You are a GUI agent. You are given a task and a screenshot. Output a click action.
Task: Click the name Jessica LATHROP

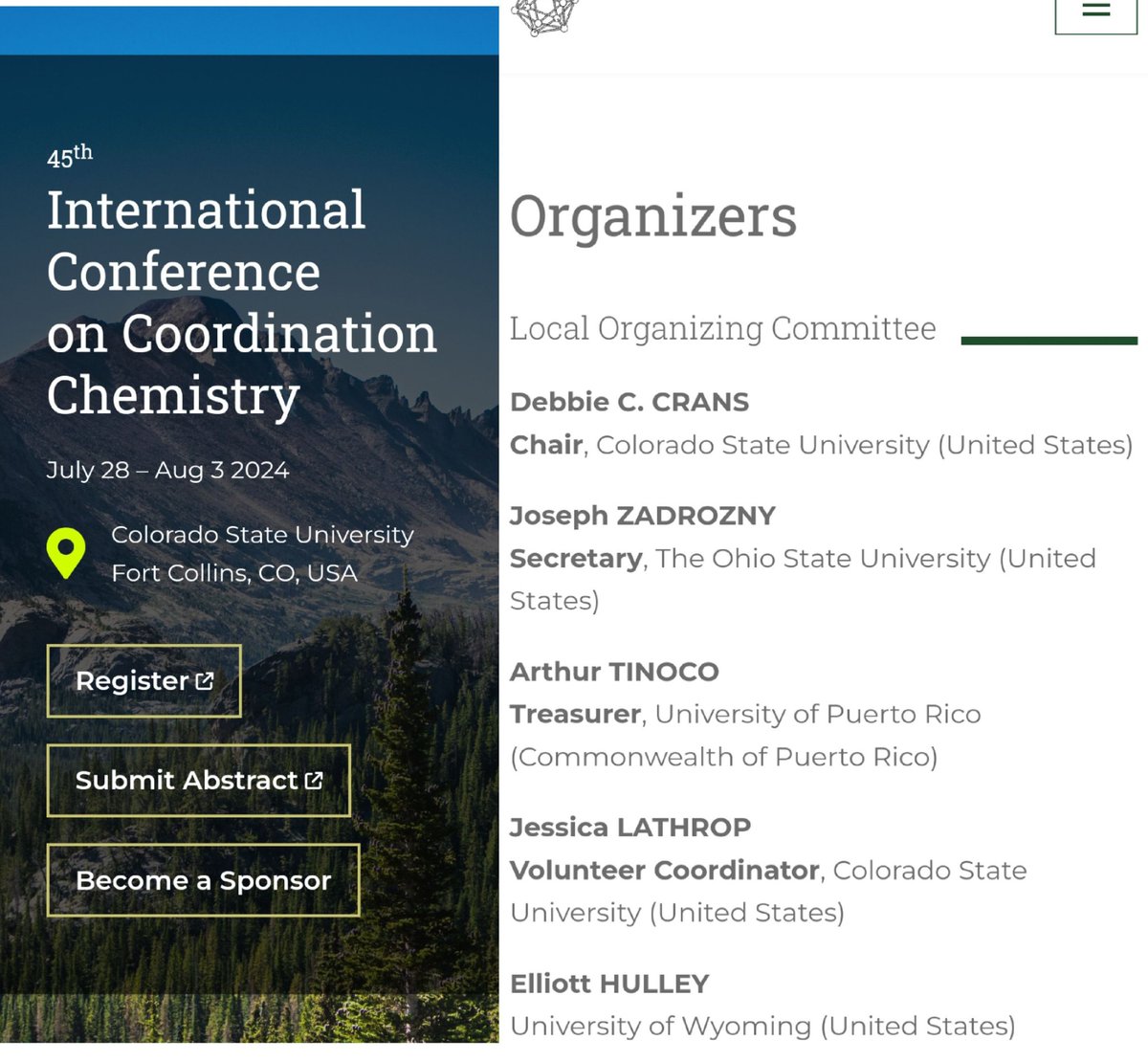click(x=630, y=828)
